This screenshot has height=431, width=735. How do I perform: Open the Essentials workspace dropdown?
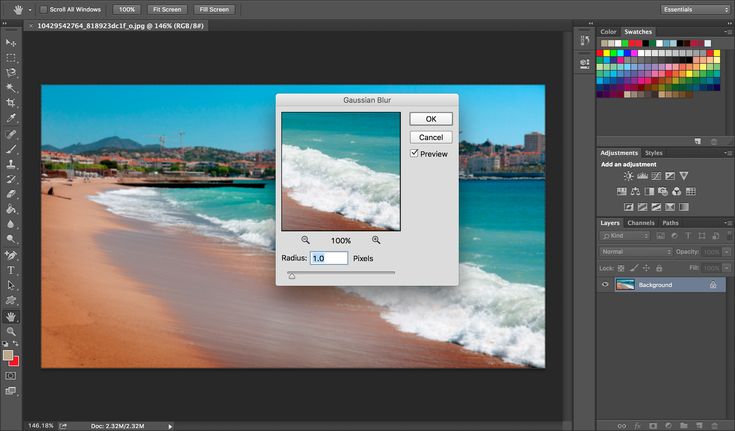point(696,9)
